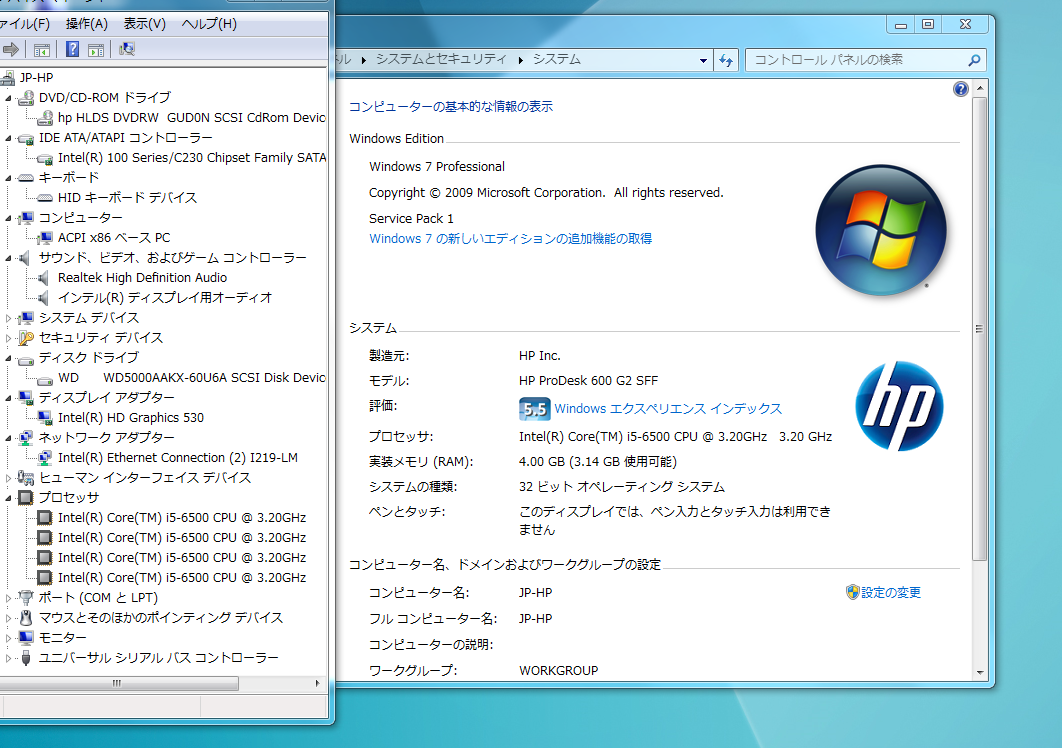Click the processor category chip icon
Screen dimensions: 1062x748
26,497
